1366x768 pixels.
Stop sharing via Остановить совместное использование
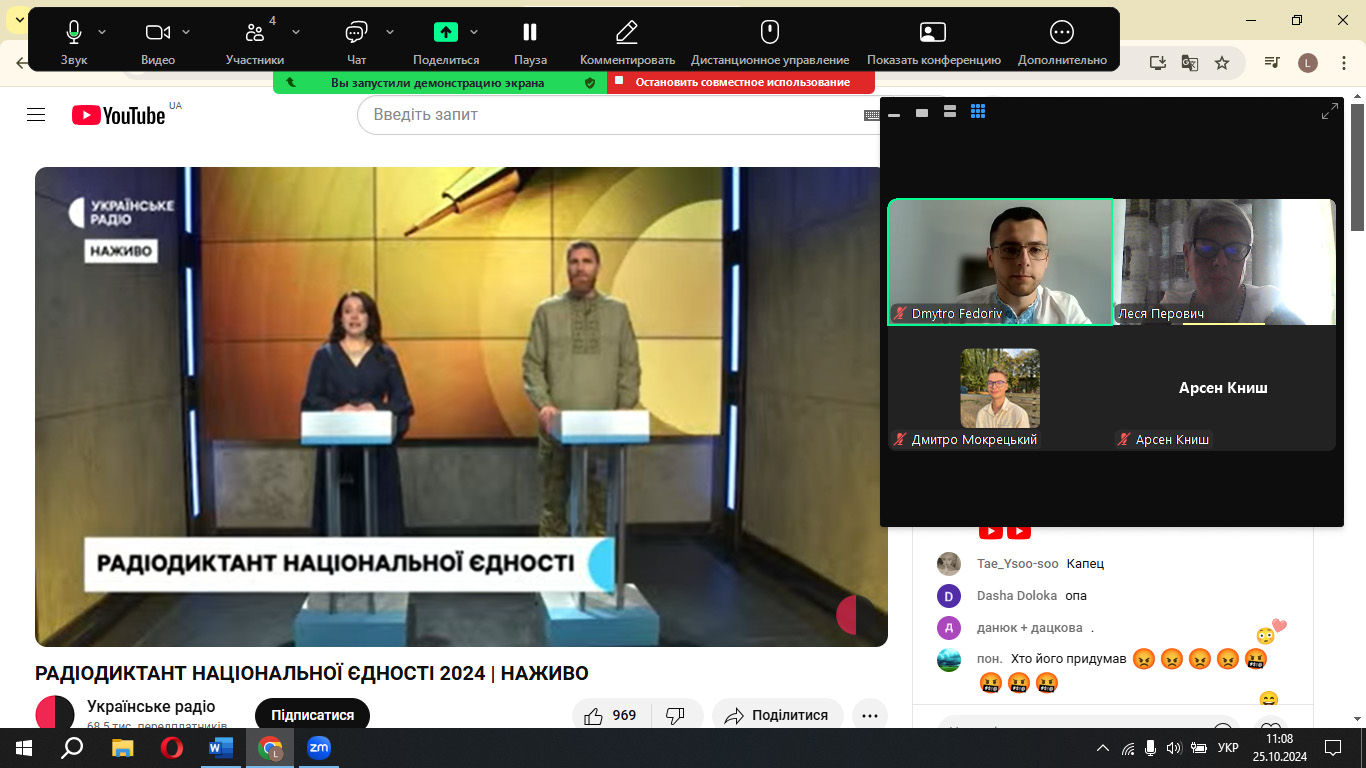tap(741, 82)
